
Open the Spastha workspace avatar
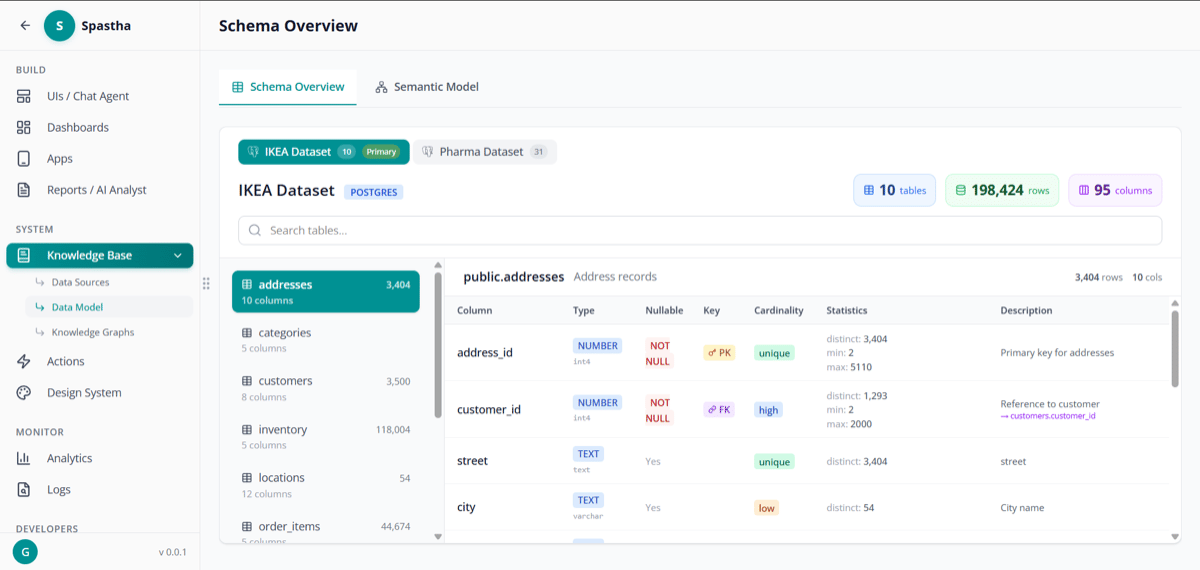pyautogui.click(x=60, y=26)
